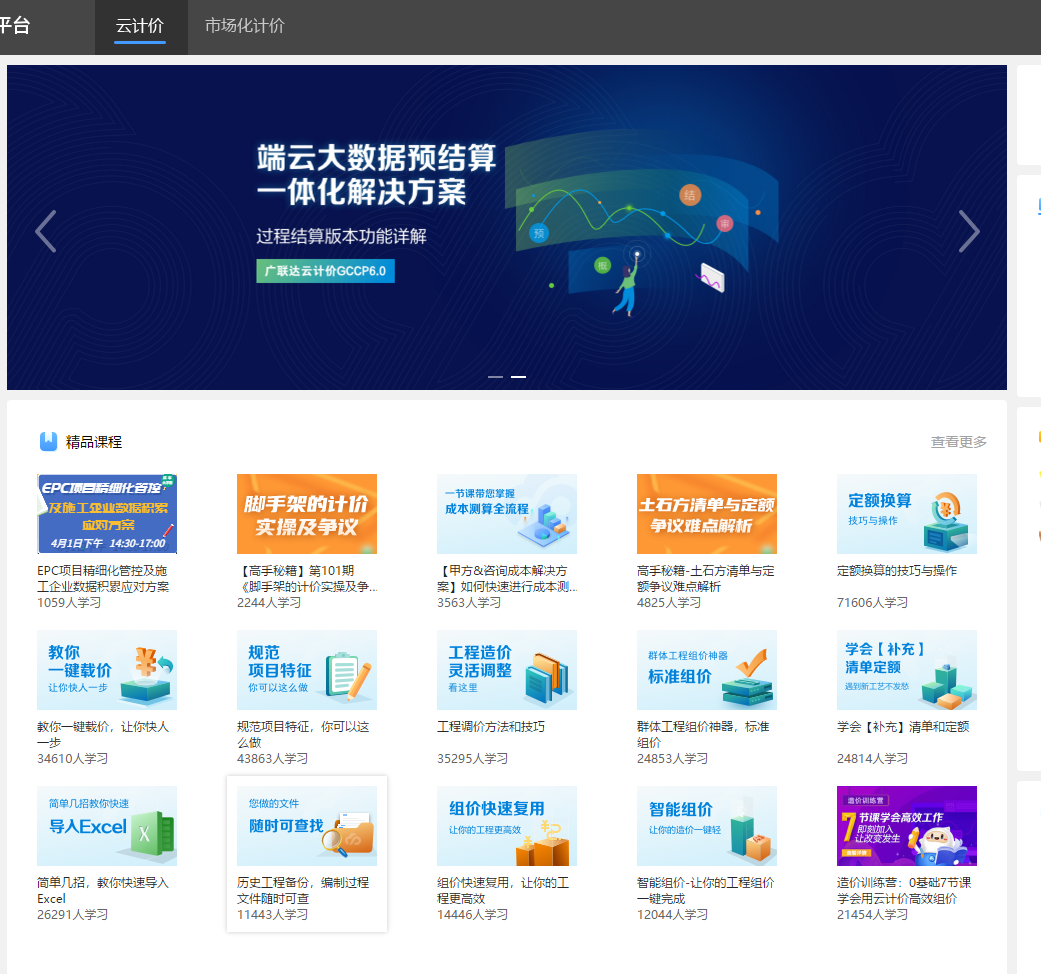This screenshot has width=1041, height=974.
Task: Open 7节课学会高效工作 thumbnail
Action: pyautogui.click(x=907, y=826)
